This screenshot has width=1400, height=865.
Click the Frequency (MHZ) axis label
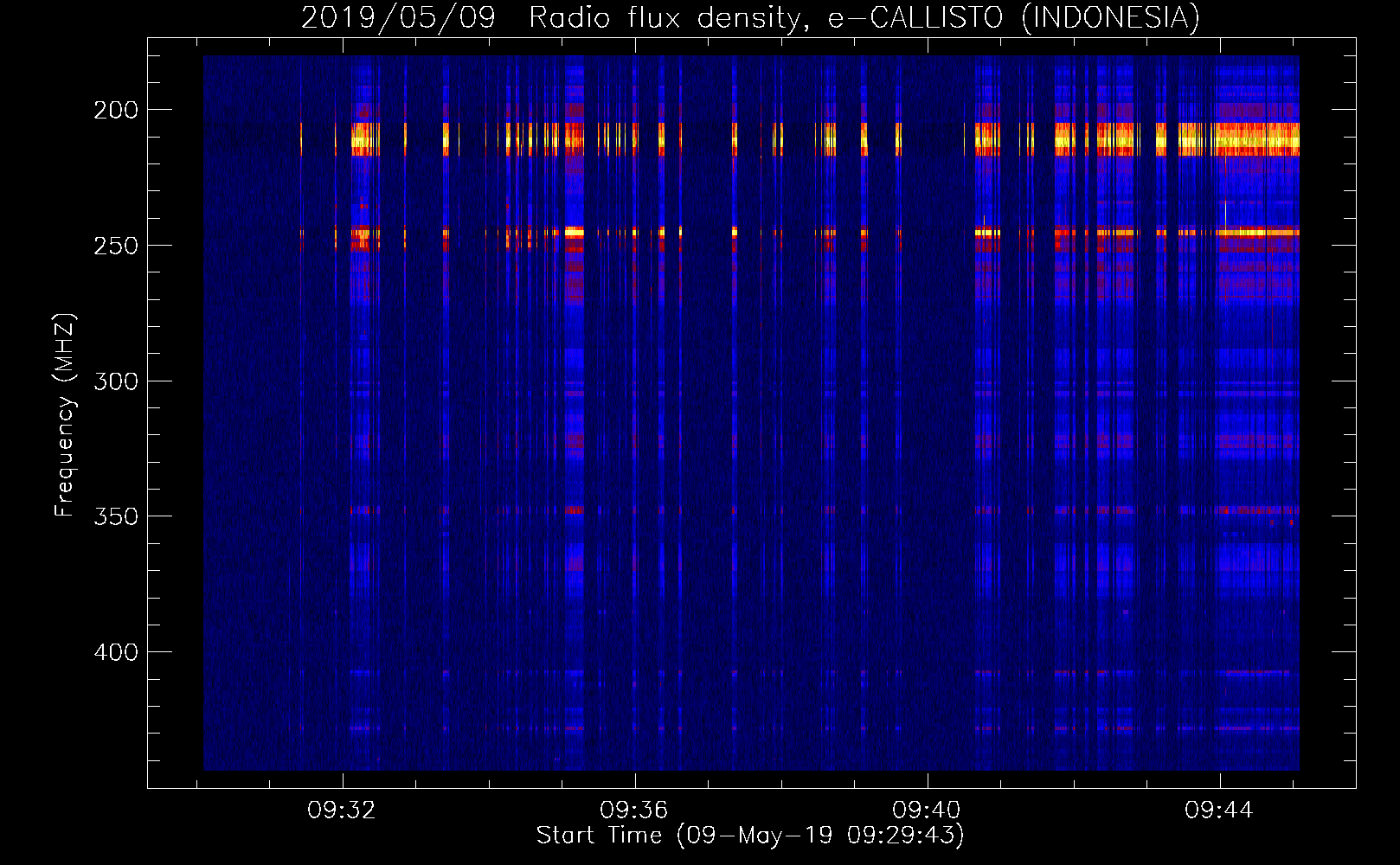(65, 415)
